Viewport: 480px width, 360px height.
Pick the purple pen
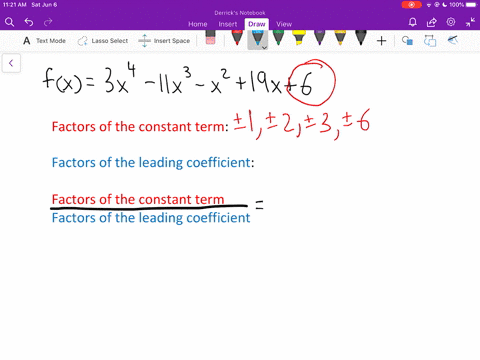(x=319, y=38)
